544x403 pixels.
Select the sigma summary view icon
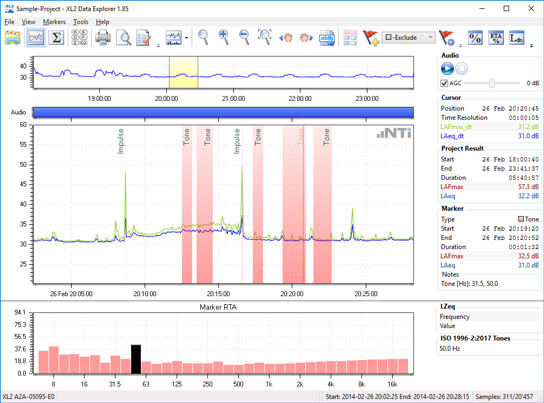(x=56, y=37)
